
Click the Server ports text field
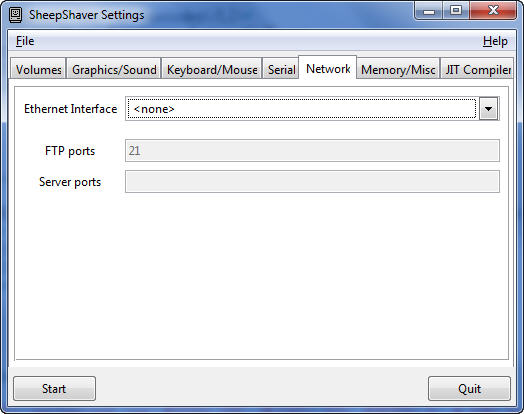click(312, 181)
